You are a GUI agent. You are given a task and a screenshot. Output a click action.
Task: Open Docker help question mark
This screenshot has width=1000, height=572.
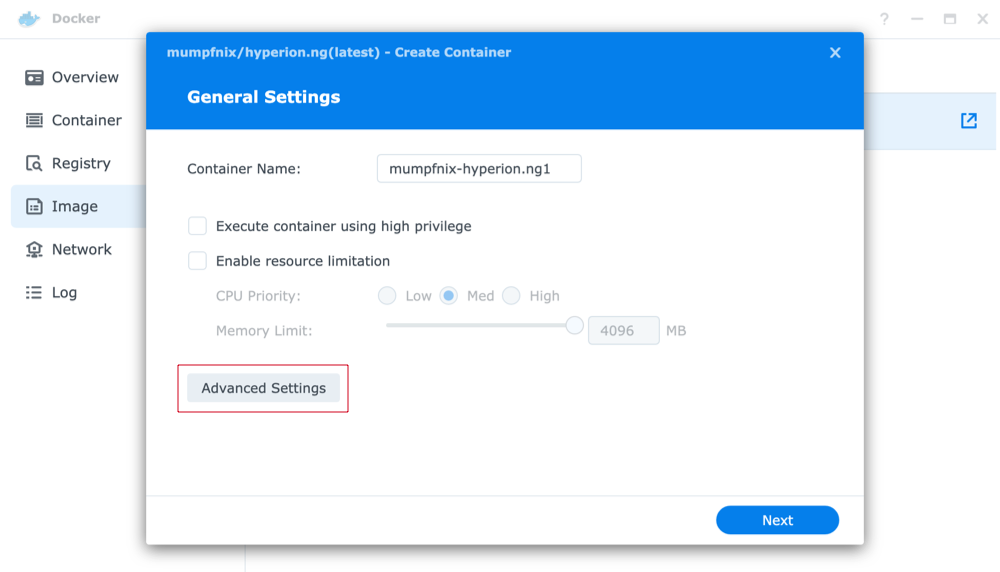pyautogui.click(x=884, y=19)
